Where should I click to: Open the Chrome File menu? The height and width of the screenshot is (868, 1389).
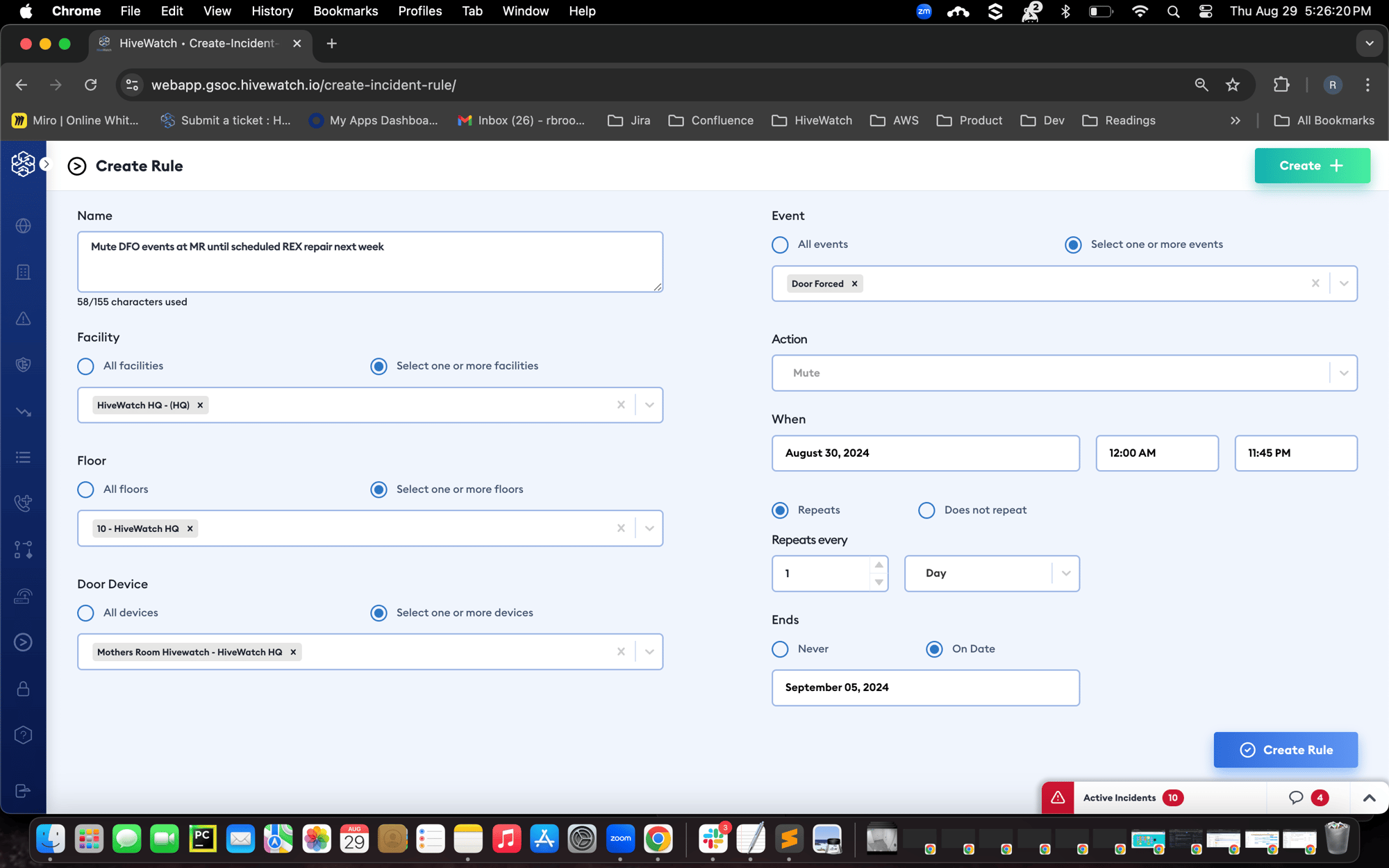coord(130,11)
